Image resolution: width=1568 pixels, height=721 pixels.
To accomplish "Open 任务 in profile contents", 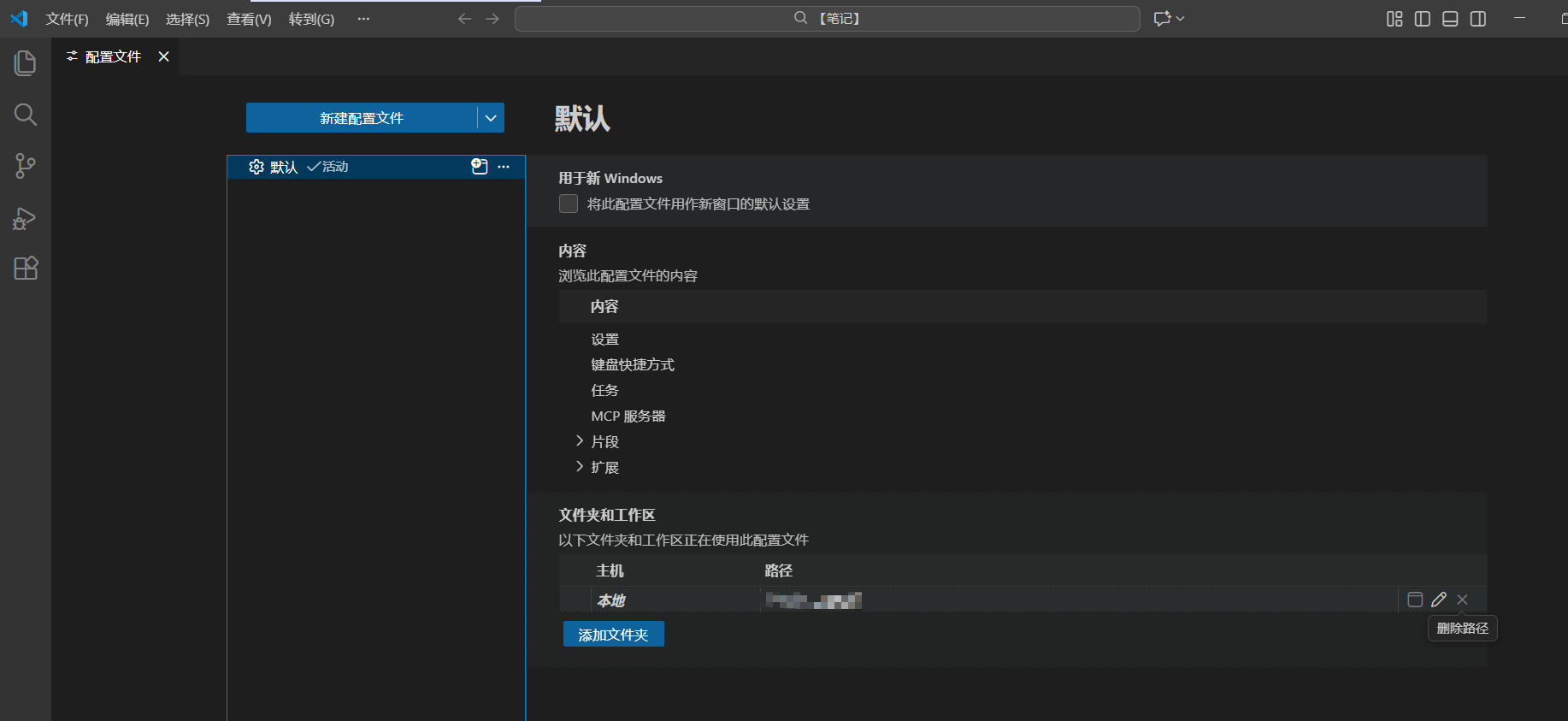I will (x=604, y=391).
